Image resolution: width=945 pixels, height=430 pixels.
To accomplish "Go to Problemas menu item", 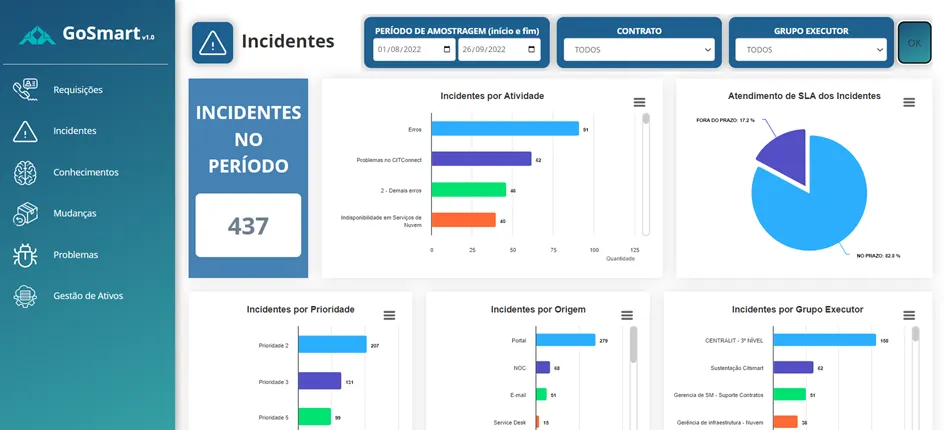I will (75, 255).
